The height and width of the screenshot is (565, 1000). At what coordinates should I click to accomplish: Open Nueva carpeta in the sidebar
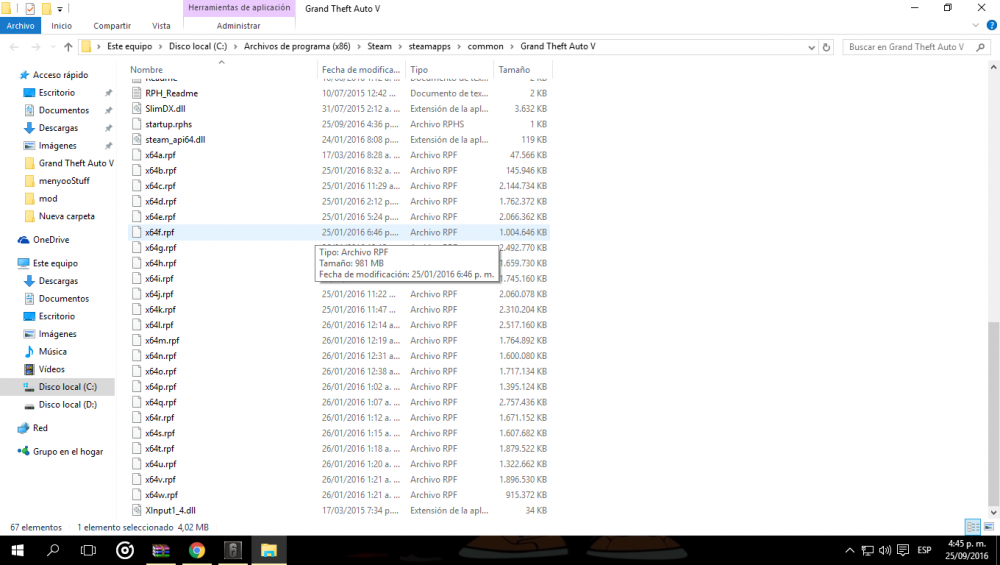pos(66,216)
